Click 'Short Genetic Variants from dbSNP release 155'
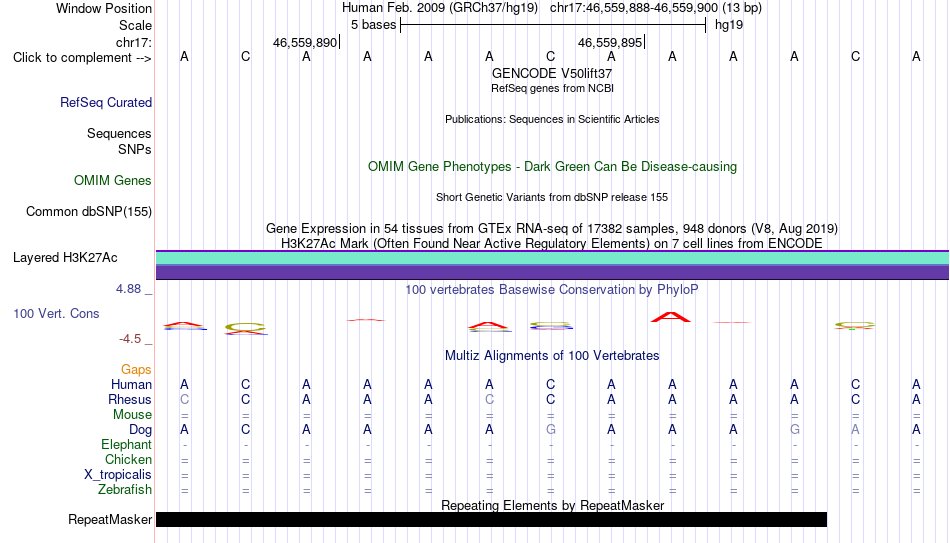 pyautogui.click(x=552, y=198)
